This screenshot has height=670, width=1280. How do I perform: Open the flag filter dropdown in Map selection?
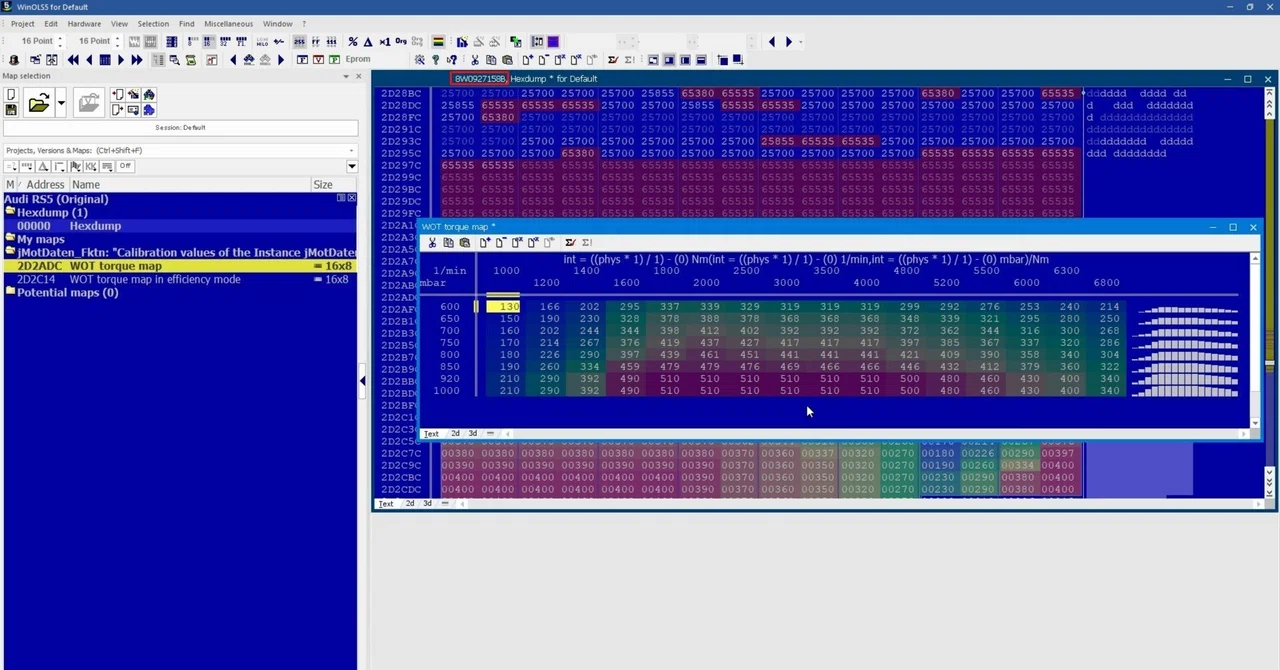[75, 166]
